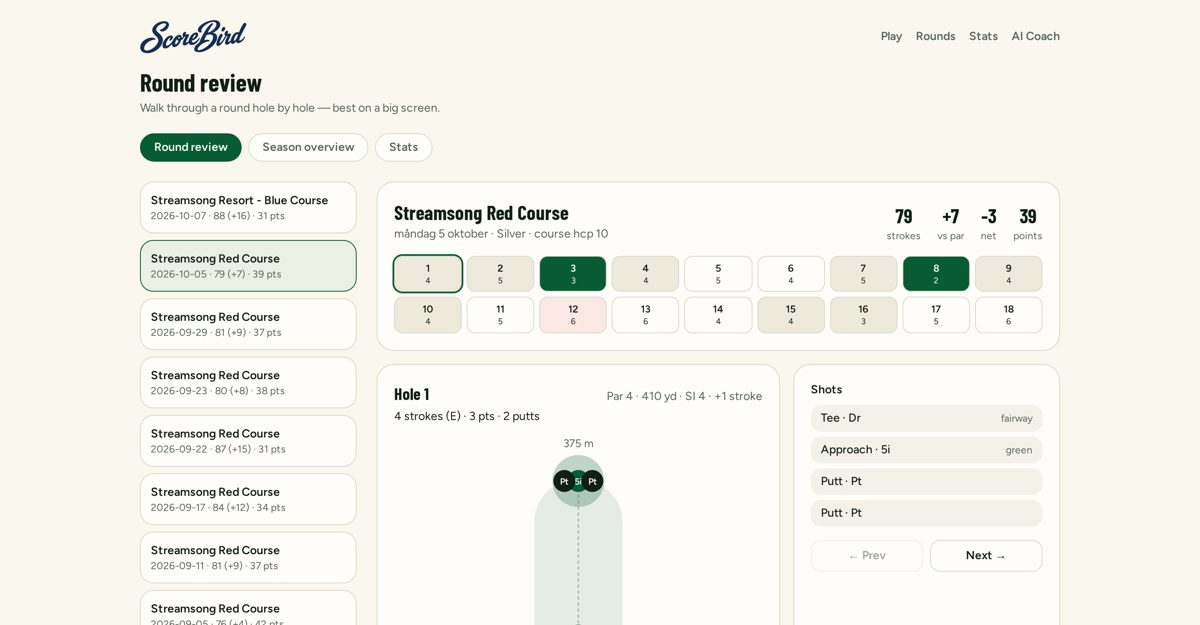The image size is (1200, 625).
Task: Select hole 16 in the scorecard
Action: tap(863, 315)
